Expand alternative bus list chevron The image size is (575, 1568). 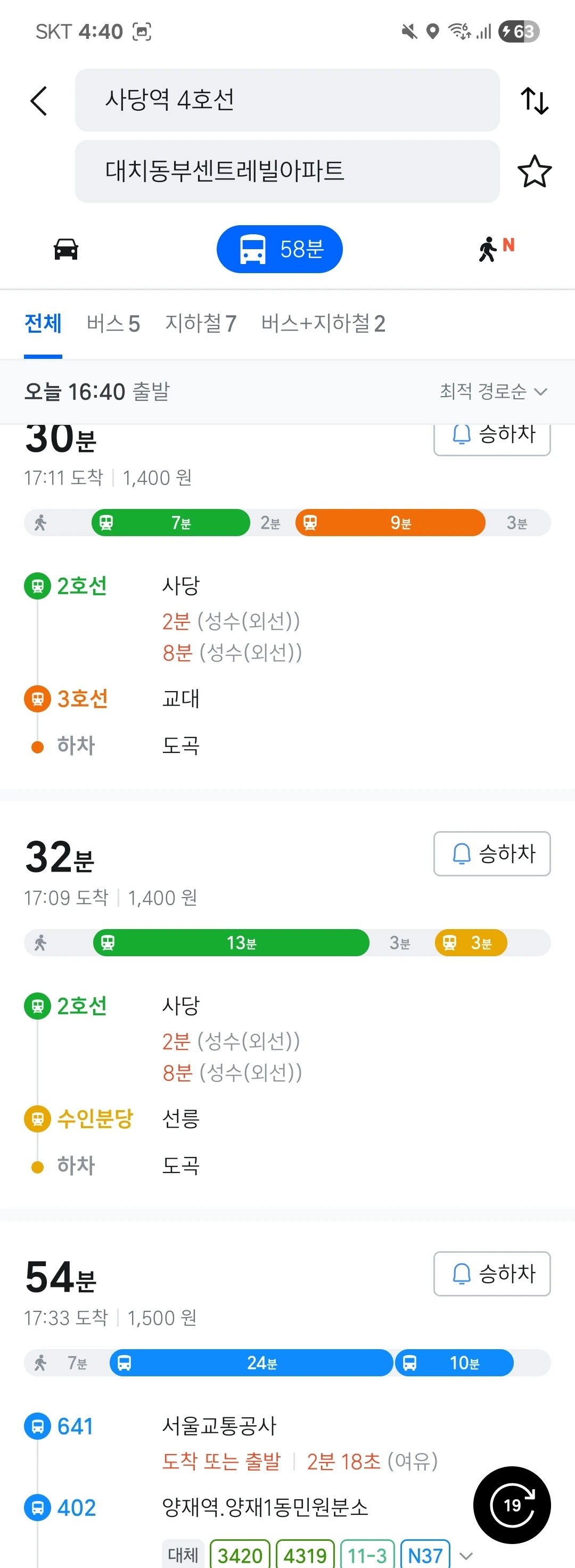[466, 1556]
